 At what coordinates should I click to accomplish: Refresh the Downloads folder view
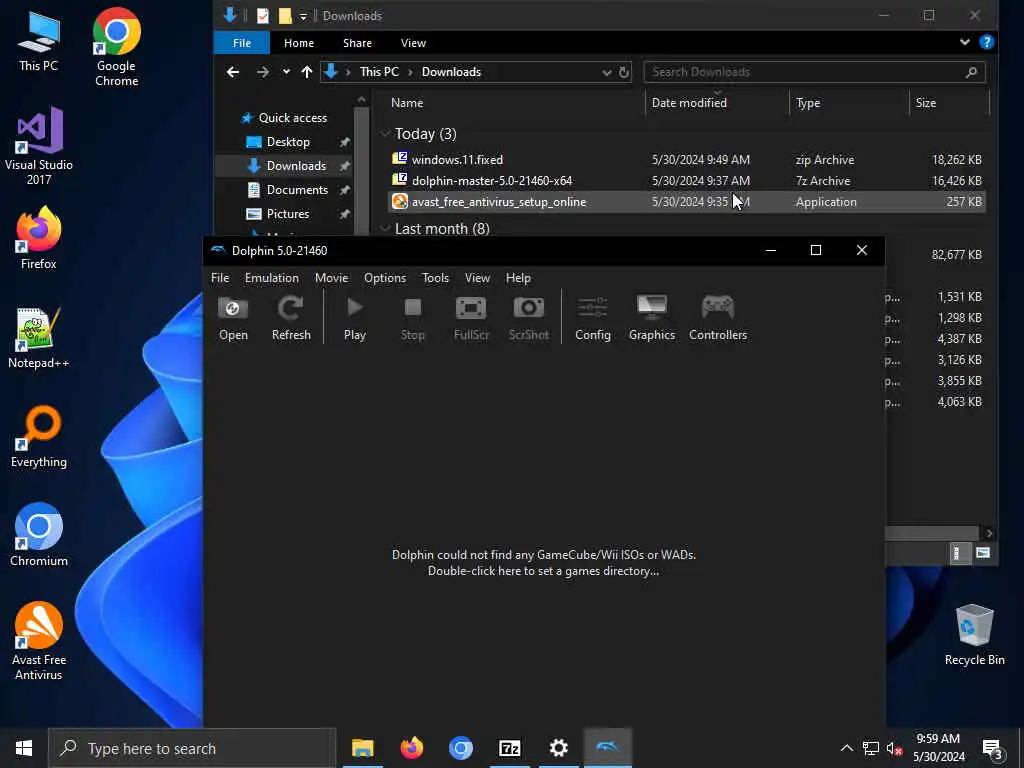624,72
